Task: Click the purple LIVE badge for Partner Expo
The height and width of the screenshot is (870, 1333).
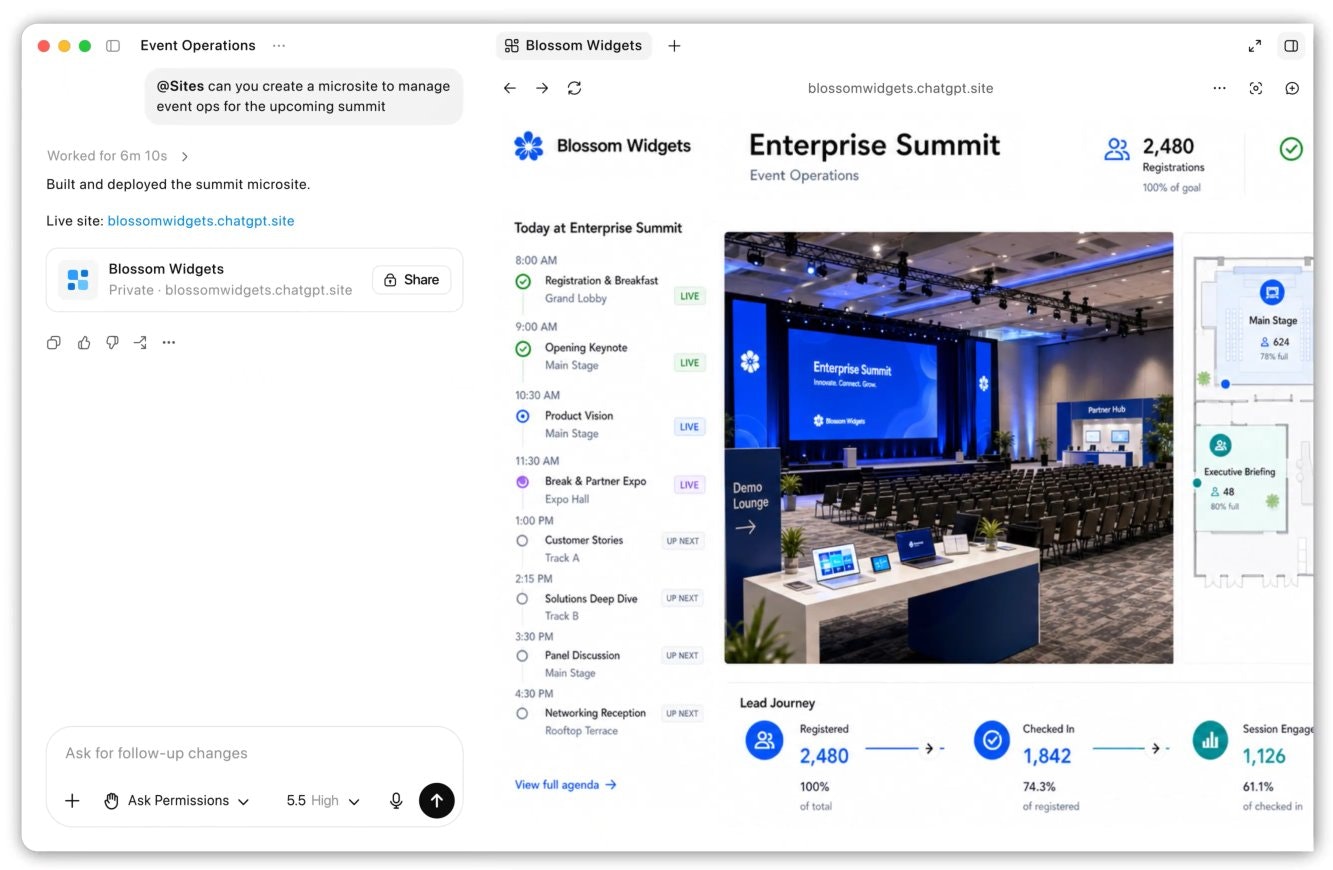Action: 689,485
